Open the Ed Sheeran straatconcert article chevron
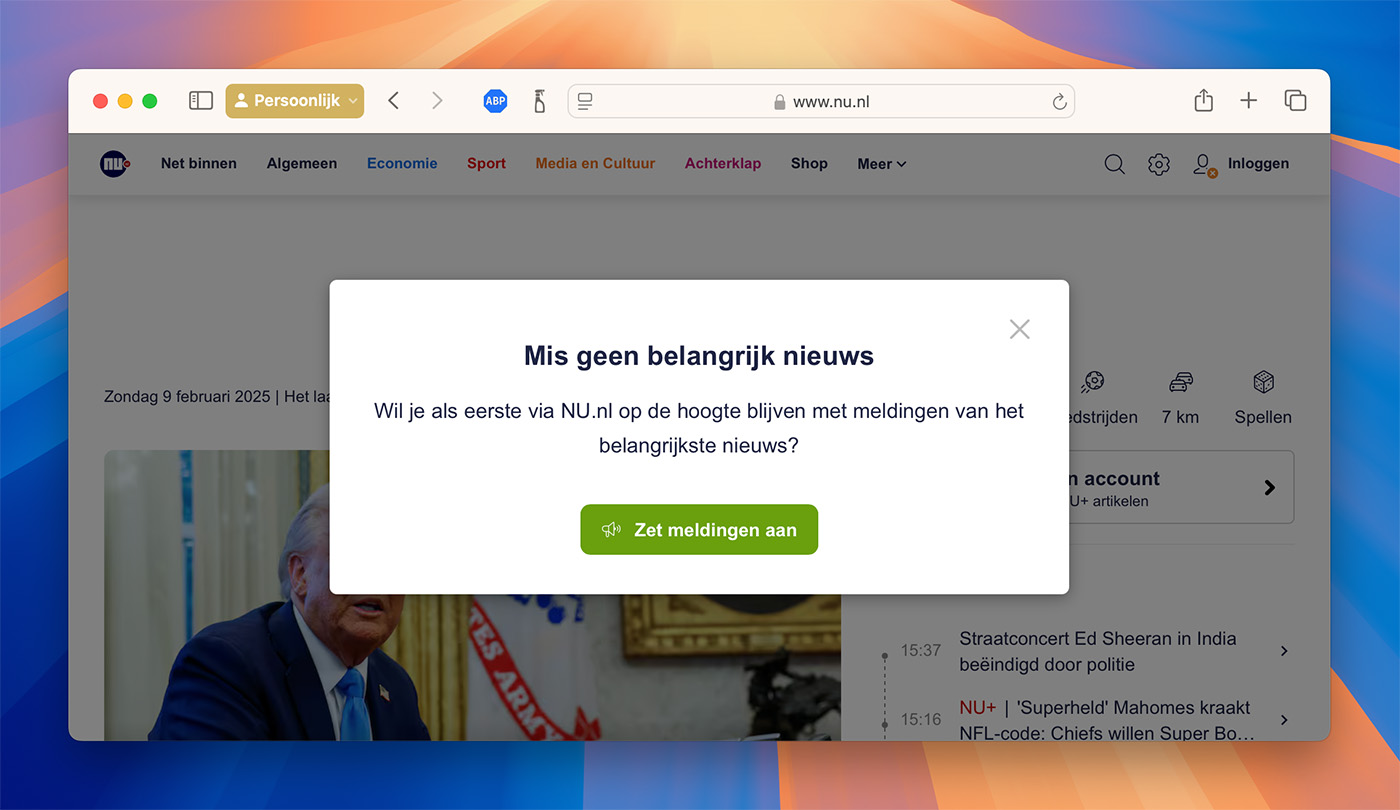The height and width of the screenshot is (810, 1400). coord(1284,651)
